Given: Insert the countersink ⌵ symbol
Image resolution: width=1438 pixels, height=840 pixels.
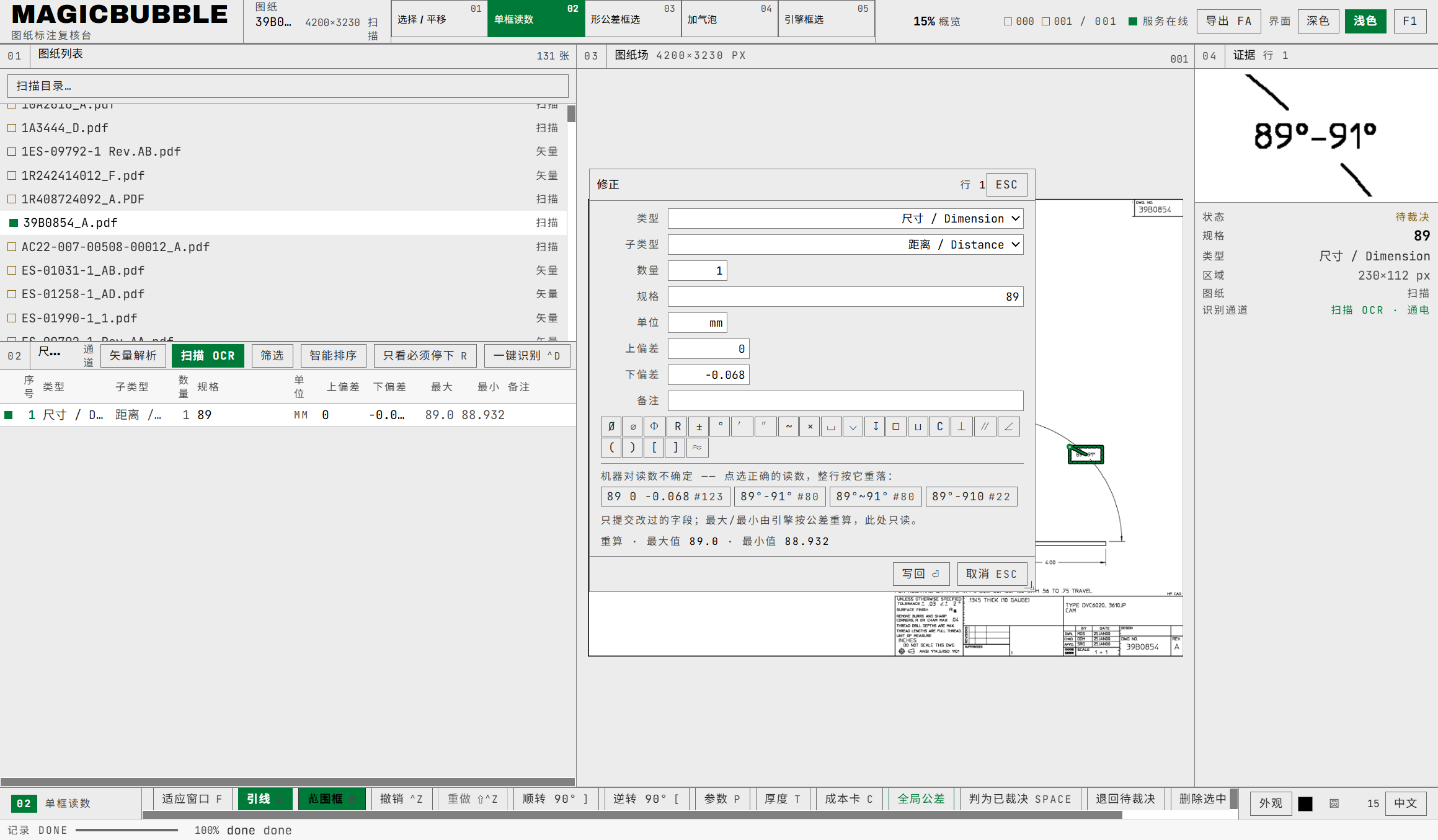Looking at the screenshot, I should (x=853, y=427).
